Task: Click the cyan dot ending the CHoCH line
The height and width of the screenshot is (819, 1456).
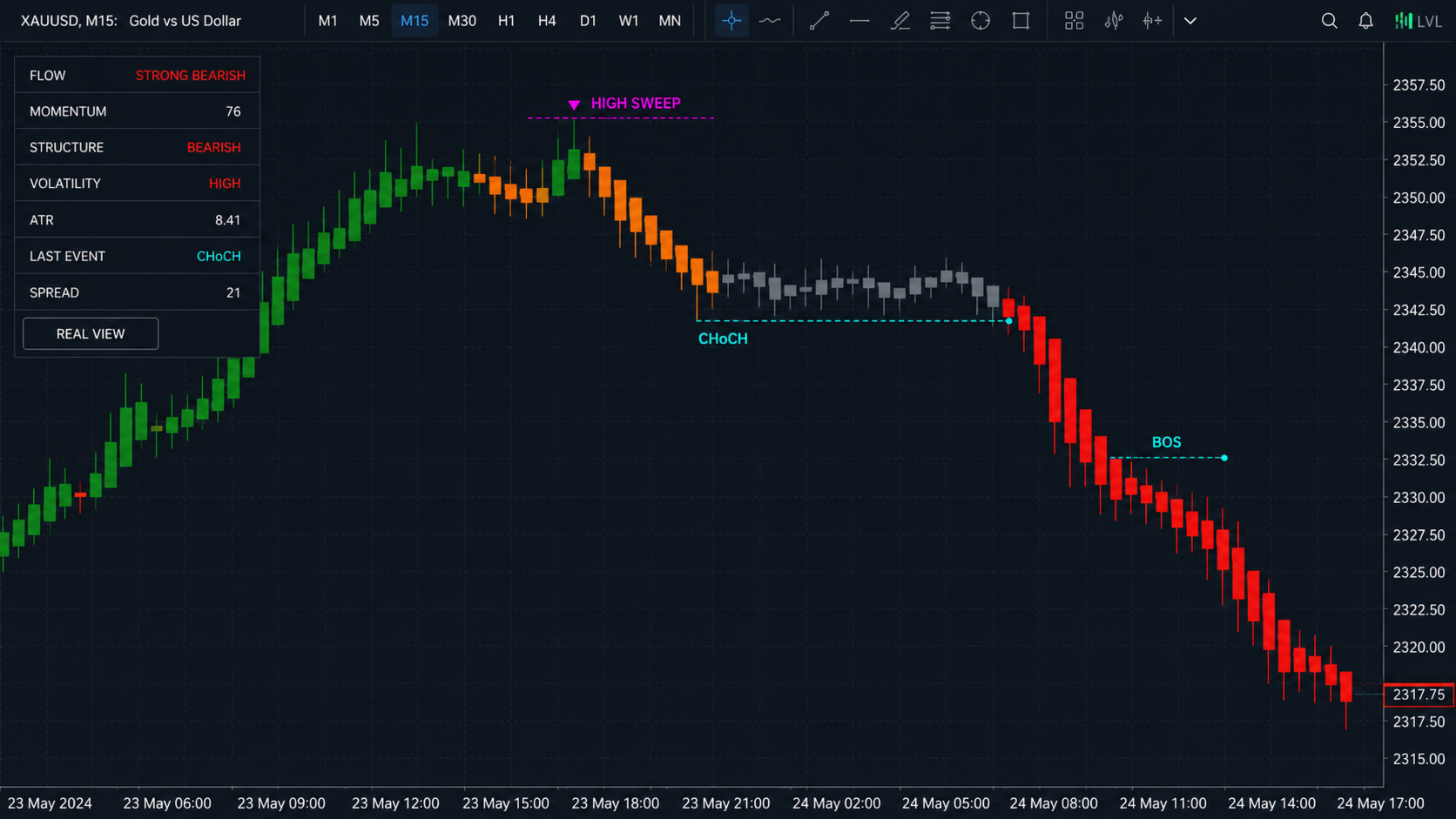Action: 1009,321
